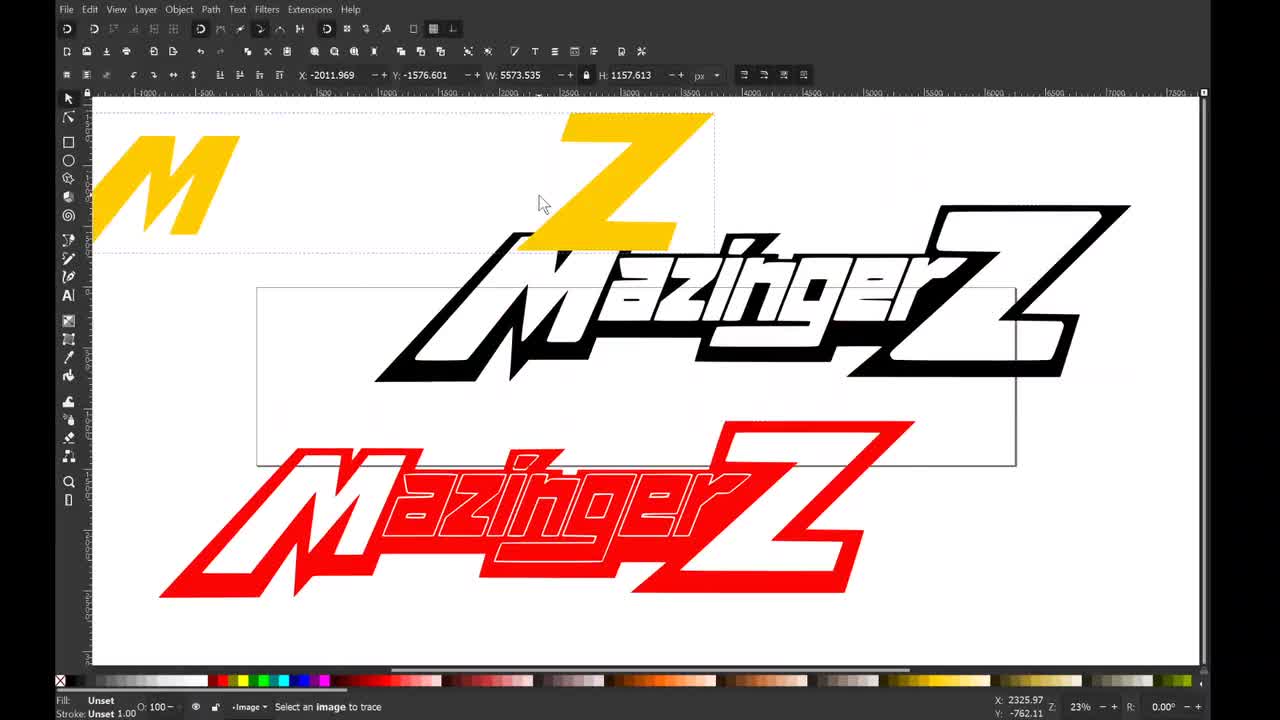
Task: Select the Ellipse tool
Action: coord(68,160)
